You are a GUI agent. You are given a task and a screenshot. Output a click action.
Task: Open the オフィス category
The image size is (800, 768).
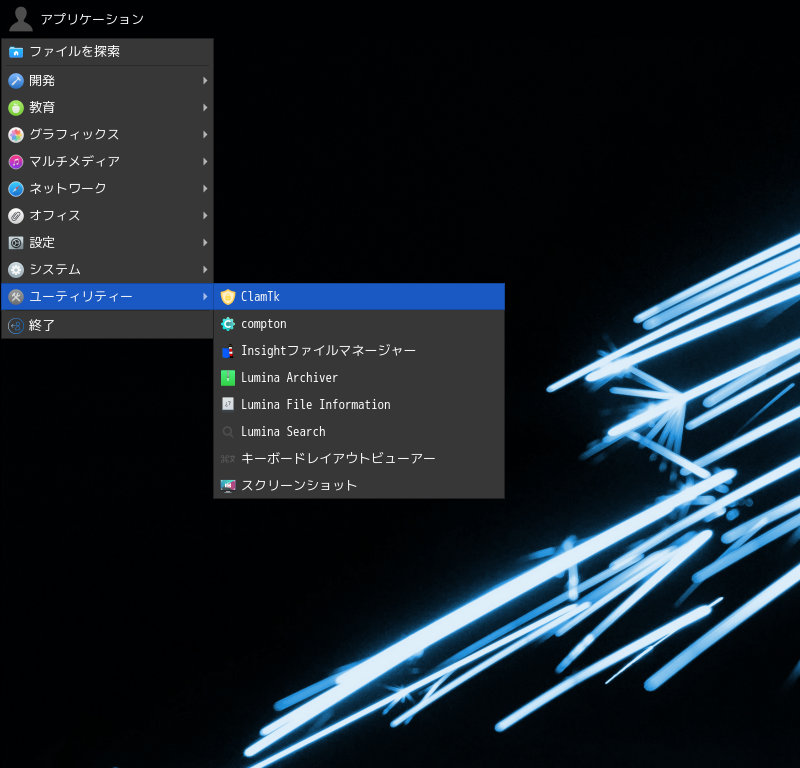click(55, 216)
